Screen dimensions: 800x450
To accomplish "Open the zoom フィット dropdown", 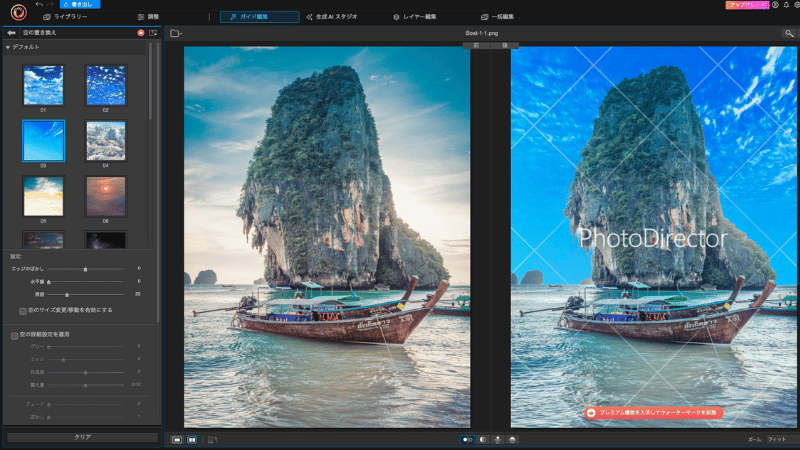I will tap(783, 439).
